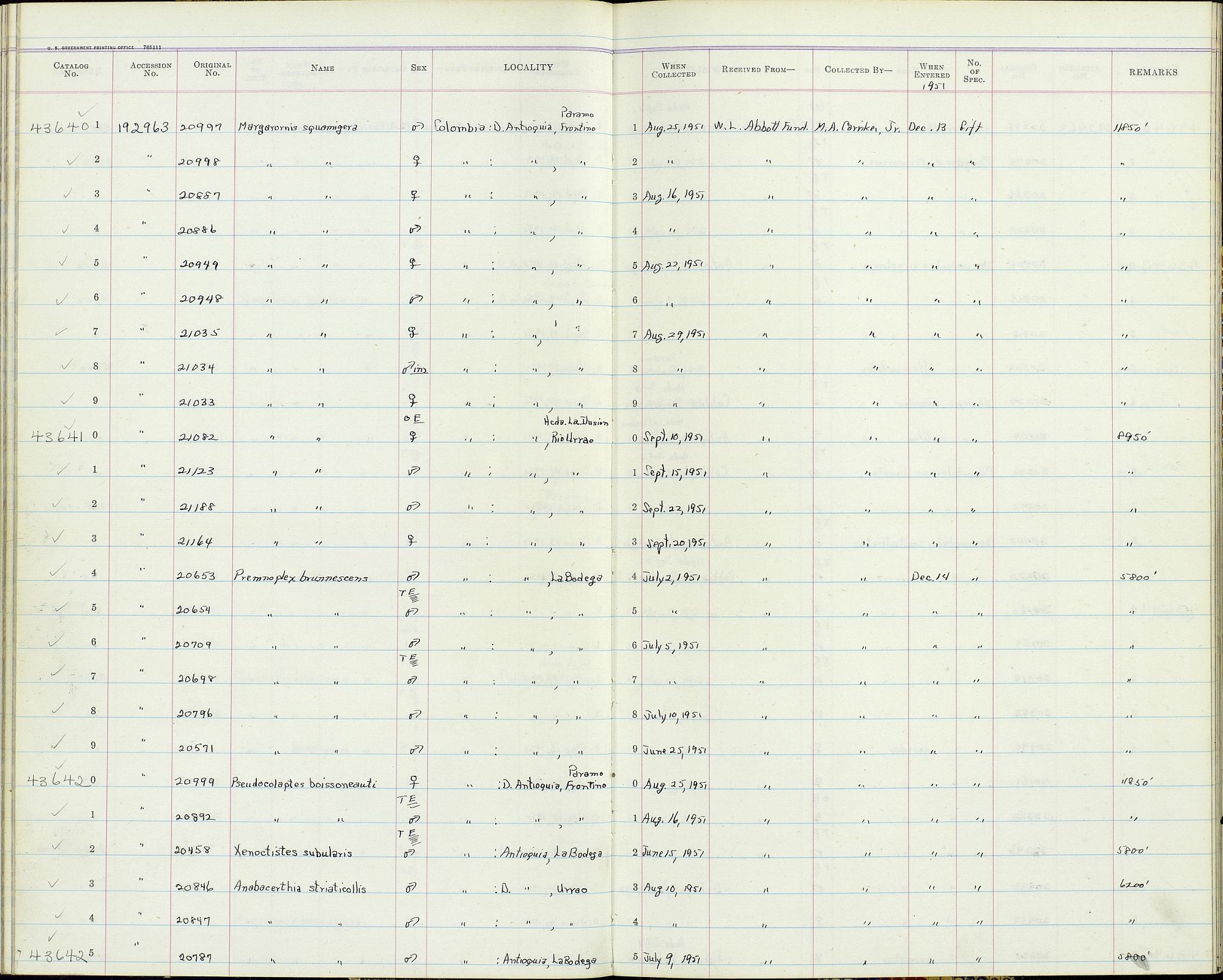Select original number "21034"
The width and height of the screenshot is (1223, 980).
click(196, 368)
